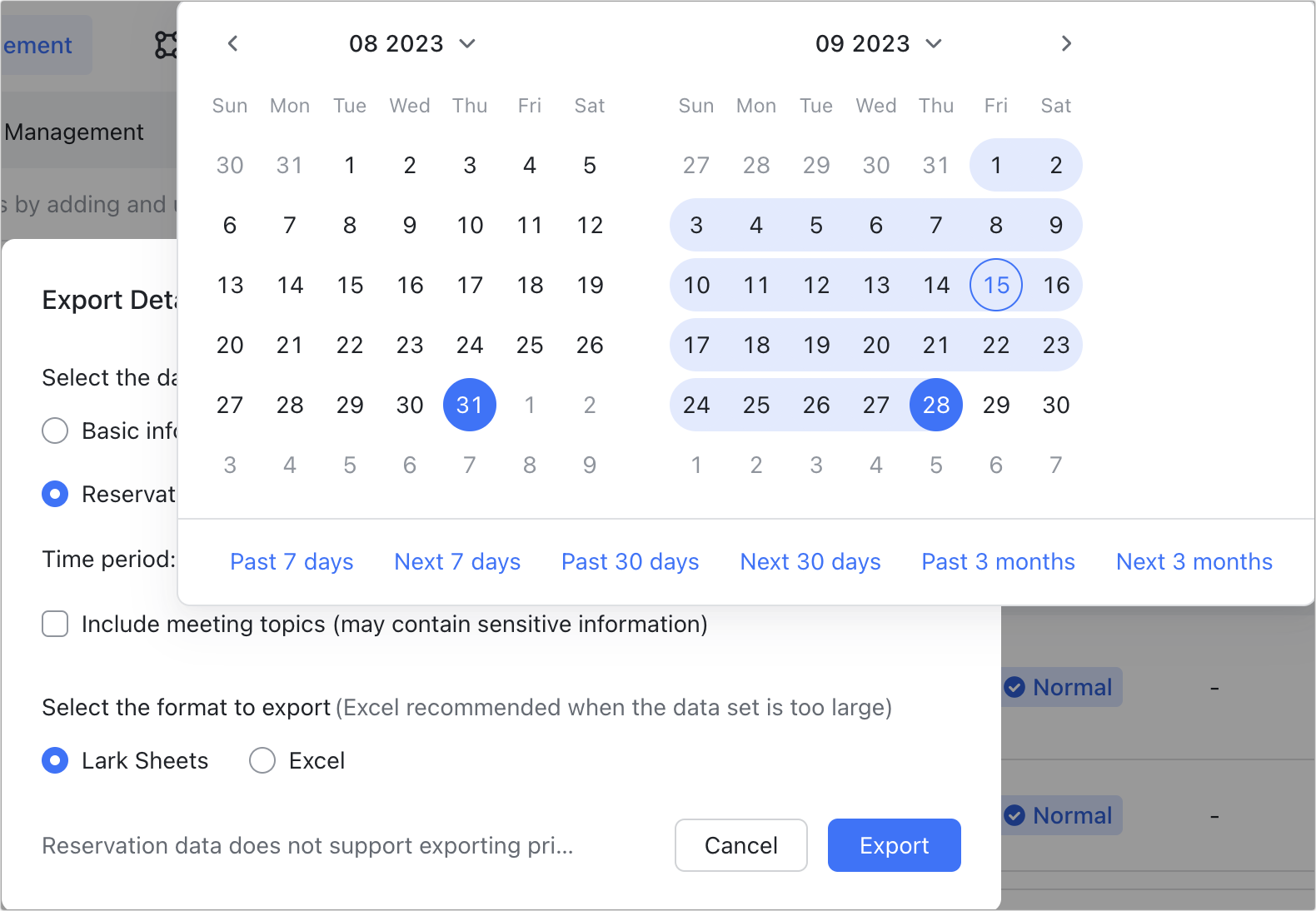The width and height of the screenshot is (1316, 911).
Task: Pick September 15 in the calendar
Action: tap(996, 285)
